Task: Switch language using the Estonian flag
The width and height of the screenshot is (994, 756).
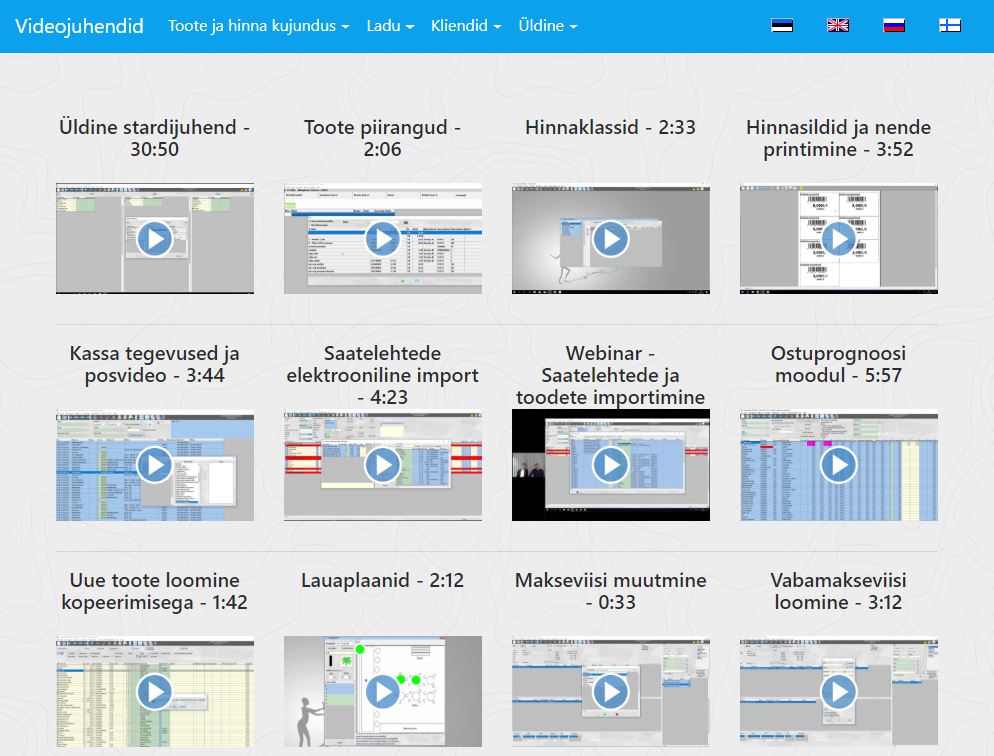Action: click(x=781, y=26)
